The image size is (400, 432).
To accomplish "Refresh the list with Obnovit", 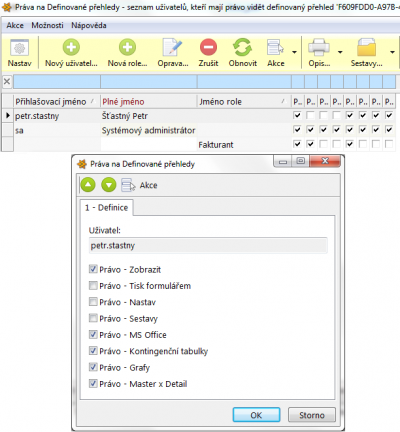I will (242, 47).
